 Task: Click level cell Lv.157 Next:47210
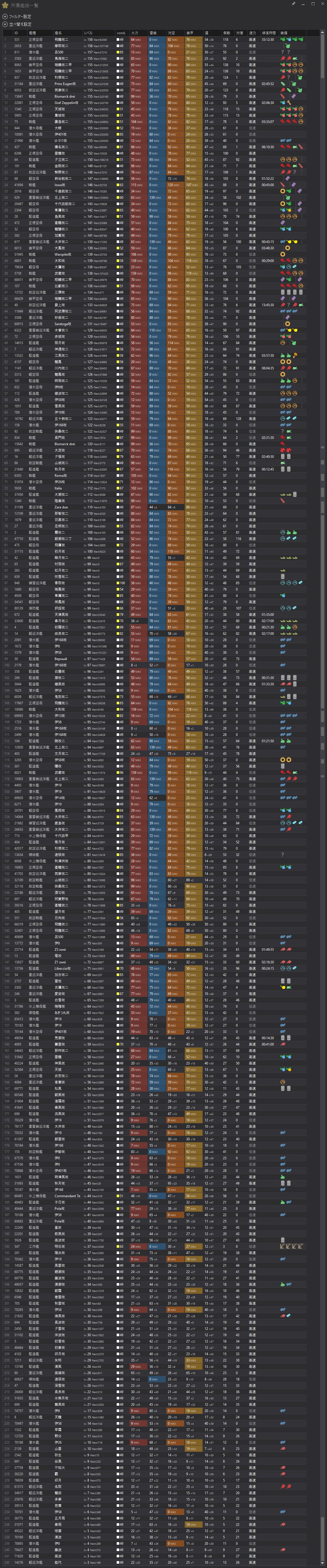96,52
